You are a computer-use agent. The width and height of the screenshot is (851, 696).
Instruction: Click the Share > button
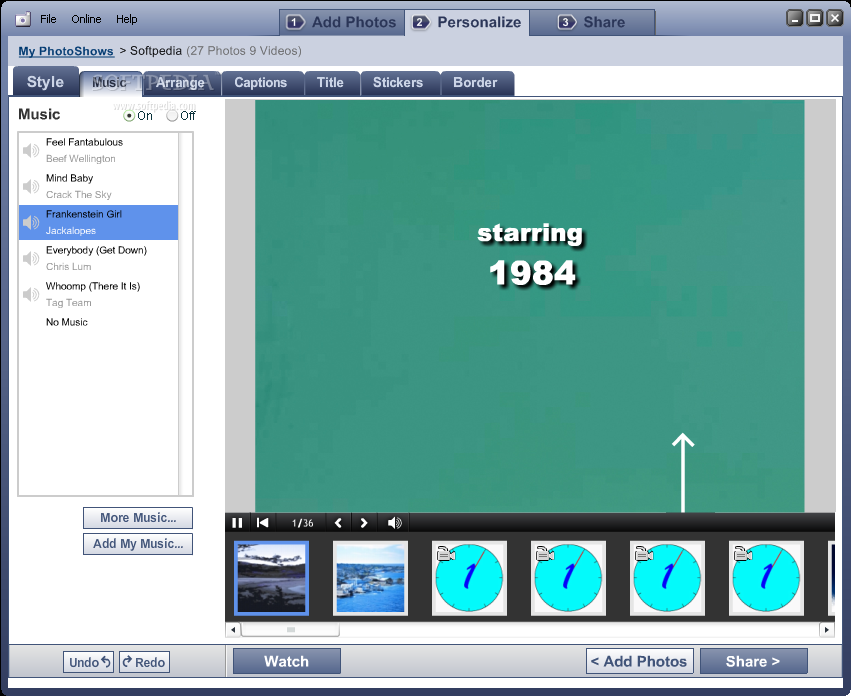pyautogui.click(x=753, y=662)
